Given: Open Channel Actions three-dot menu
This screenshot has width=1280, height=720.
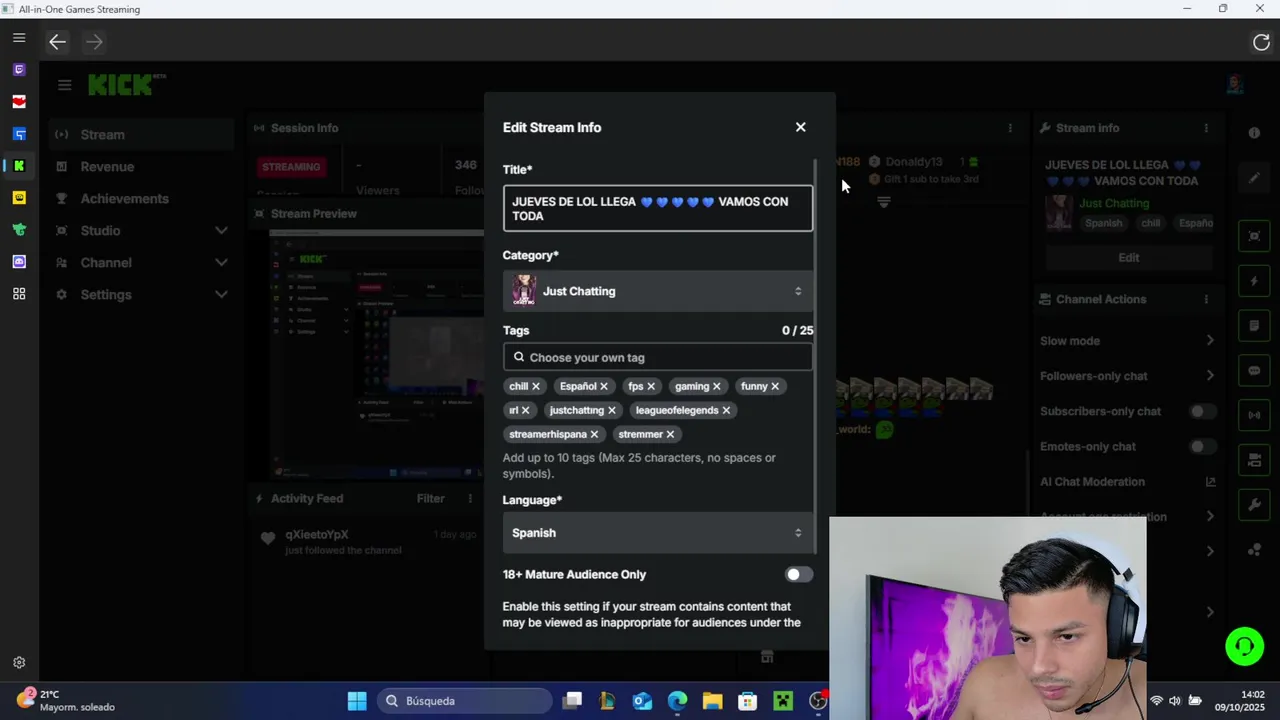Looking at the screenshot, I should (x=1206, y=299).
